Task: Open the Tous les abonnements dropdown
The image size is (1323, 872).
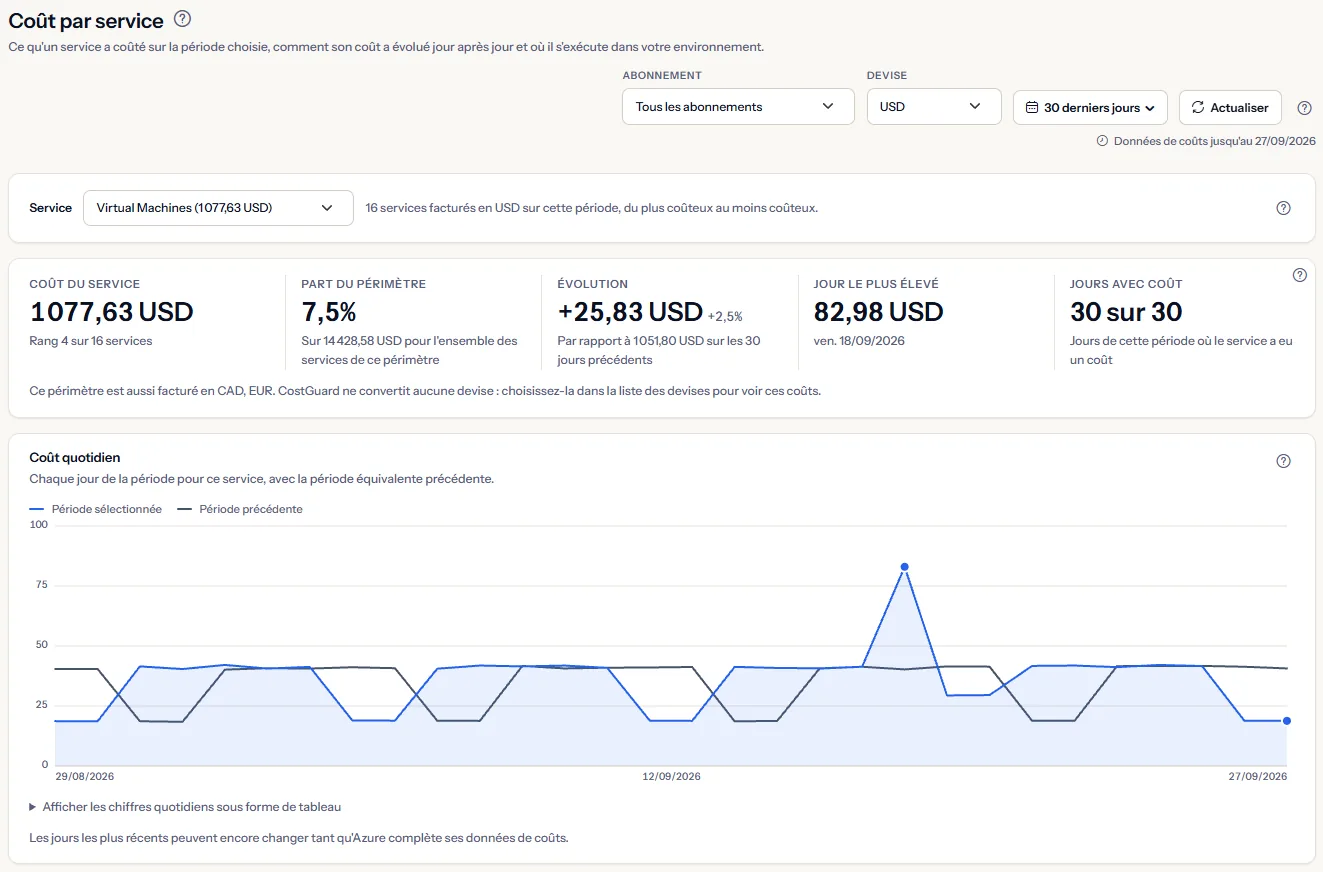Action: point(738,107)
